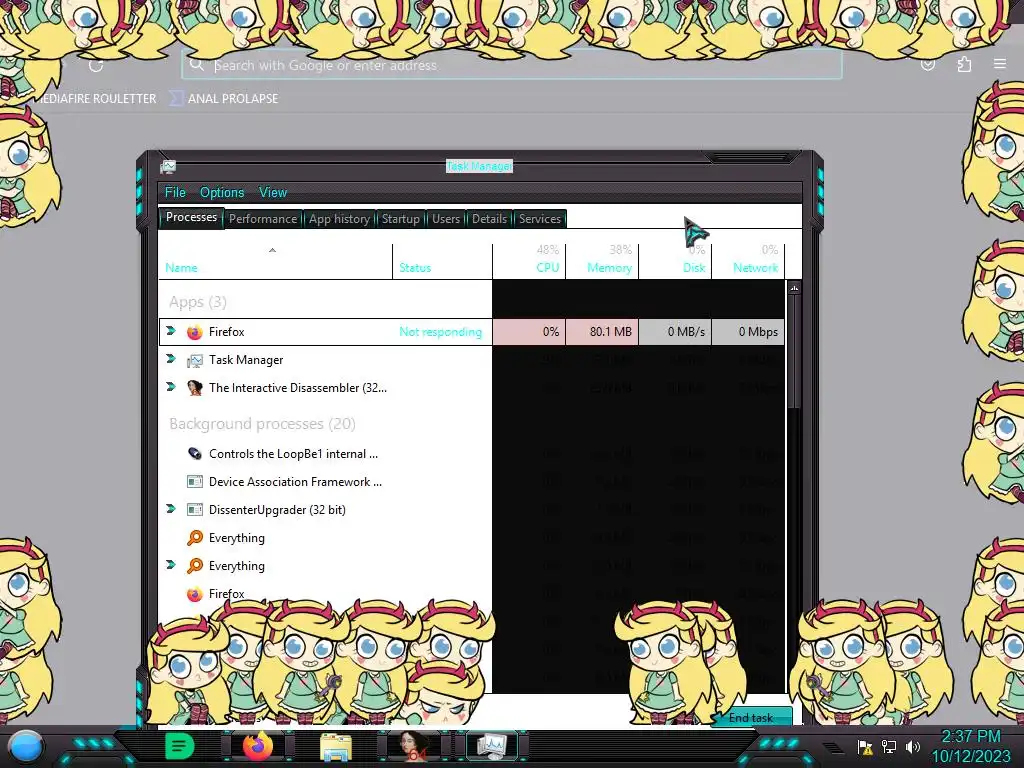Click background Firefox process icon
The height and width of the screenshot is (768, 1024).
[195, 594]
